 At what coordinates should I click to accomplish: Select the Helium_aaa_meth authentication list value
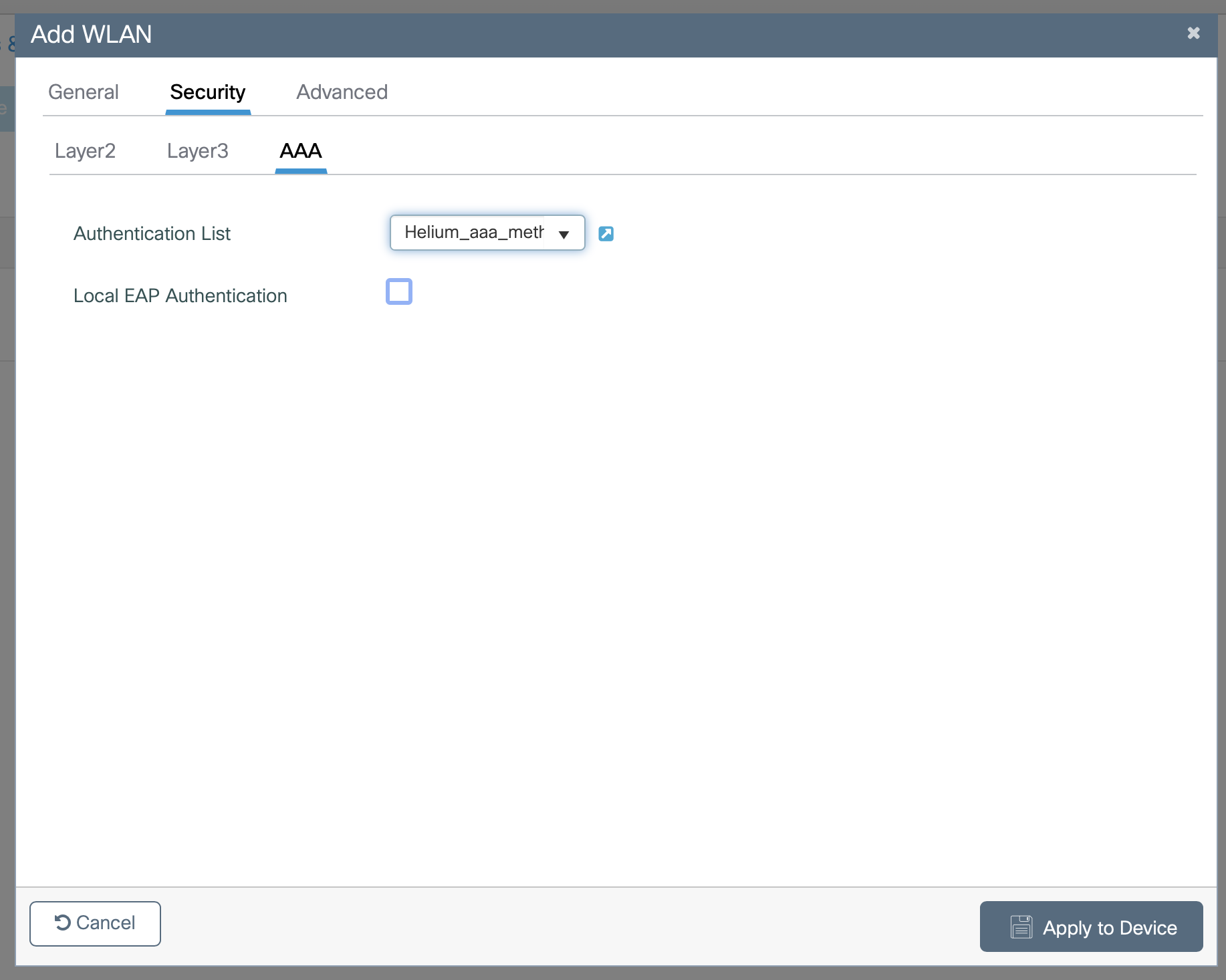[x=474, y=233]
